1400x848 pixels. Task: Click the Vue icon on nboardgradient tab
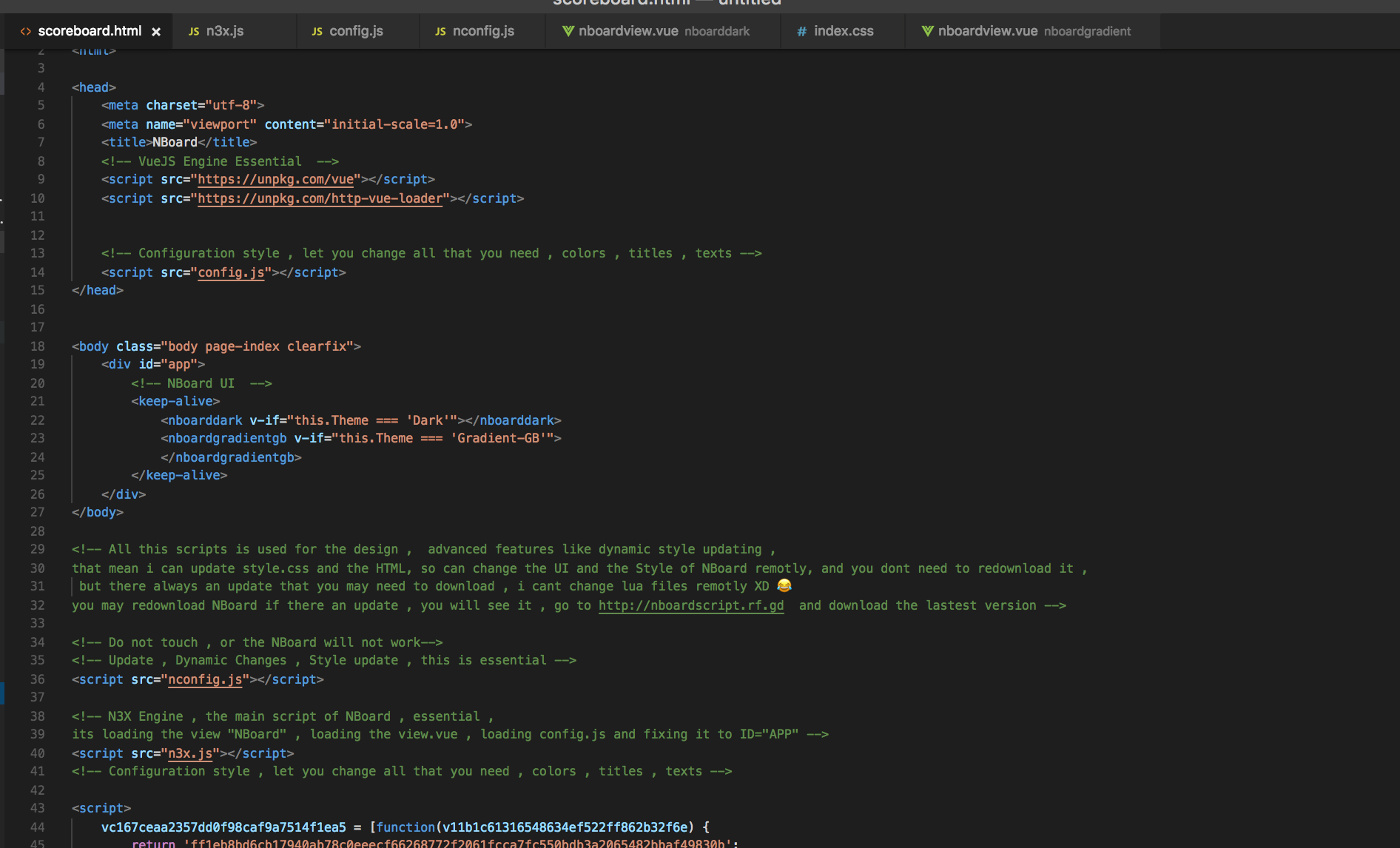coord(927,31)
